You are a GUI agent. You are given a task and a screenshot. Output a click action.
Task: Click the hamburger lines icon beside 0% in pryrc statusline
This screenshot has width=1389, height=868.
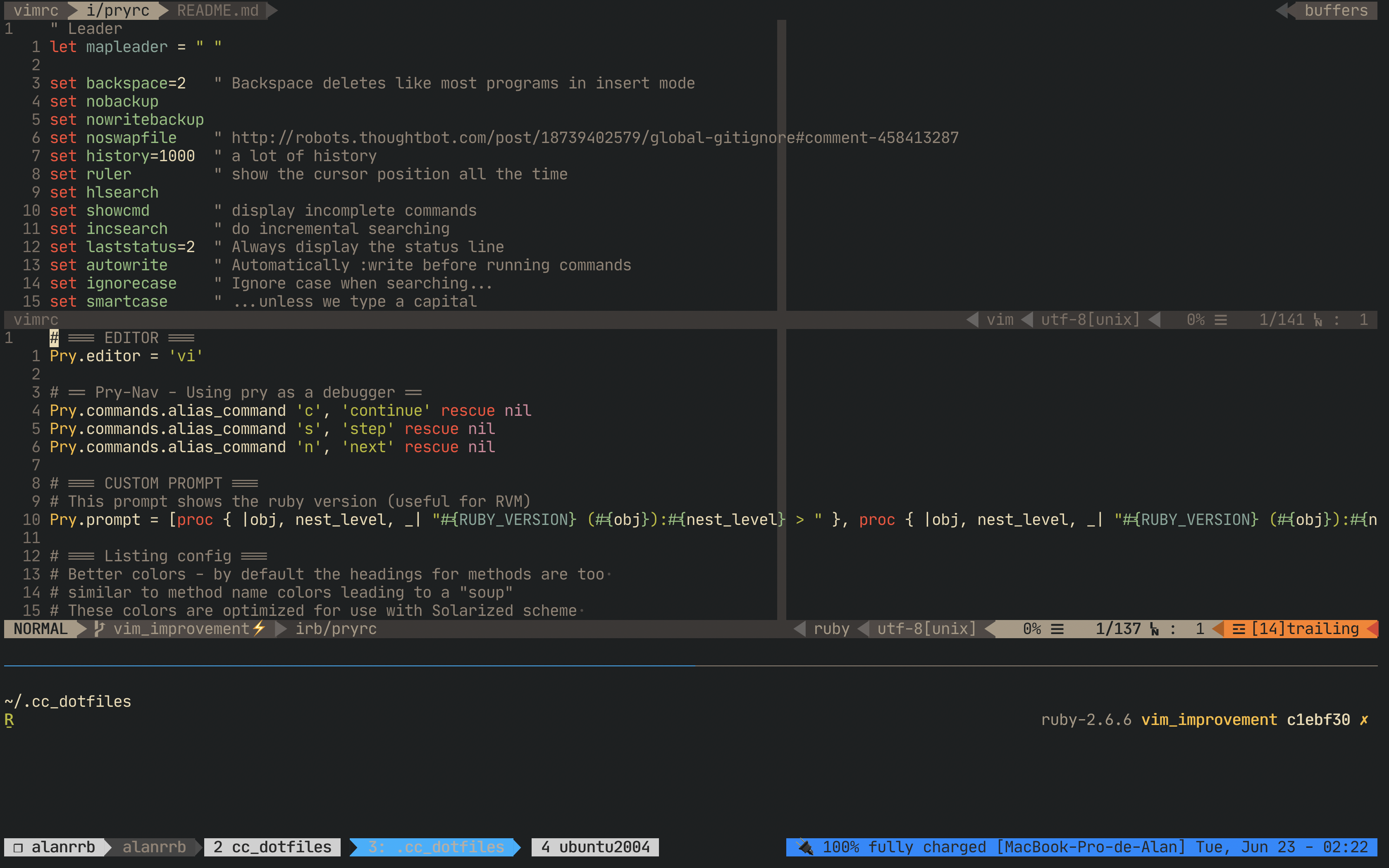click(x=1057, y=629)
